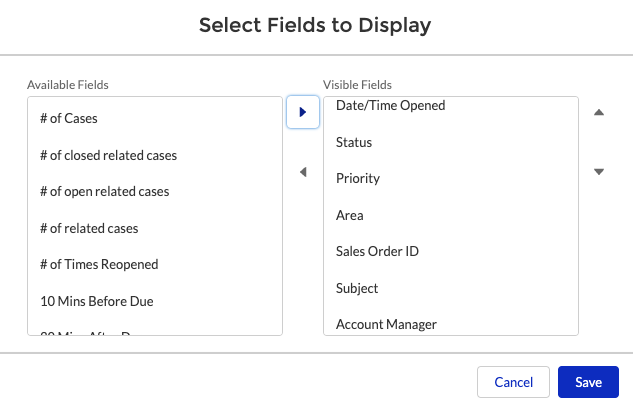This screenshot has height=406, width=633.
Task: Choose '# of open related cases' field
Action: click(155, 191)
